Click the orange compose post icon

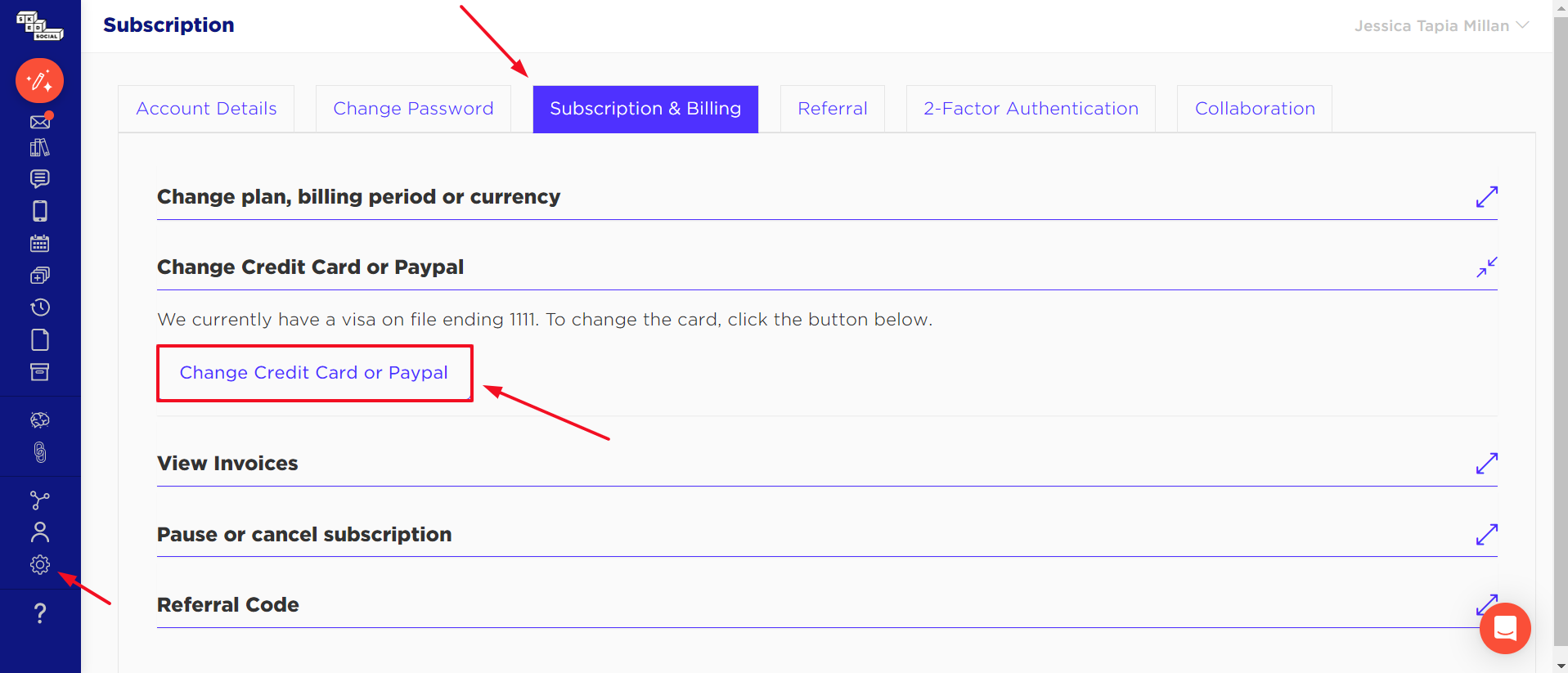(x=39, y=80)
